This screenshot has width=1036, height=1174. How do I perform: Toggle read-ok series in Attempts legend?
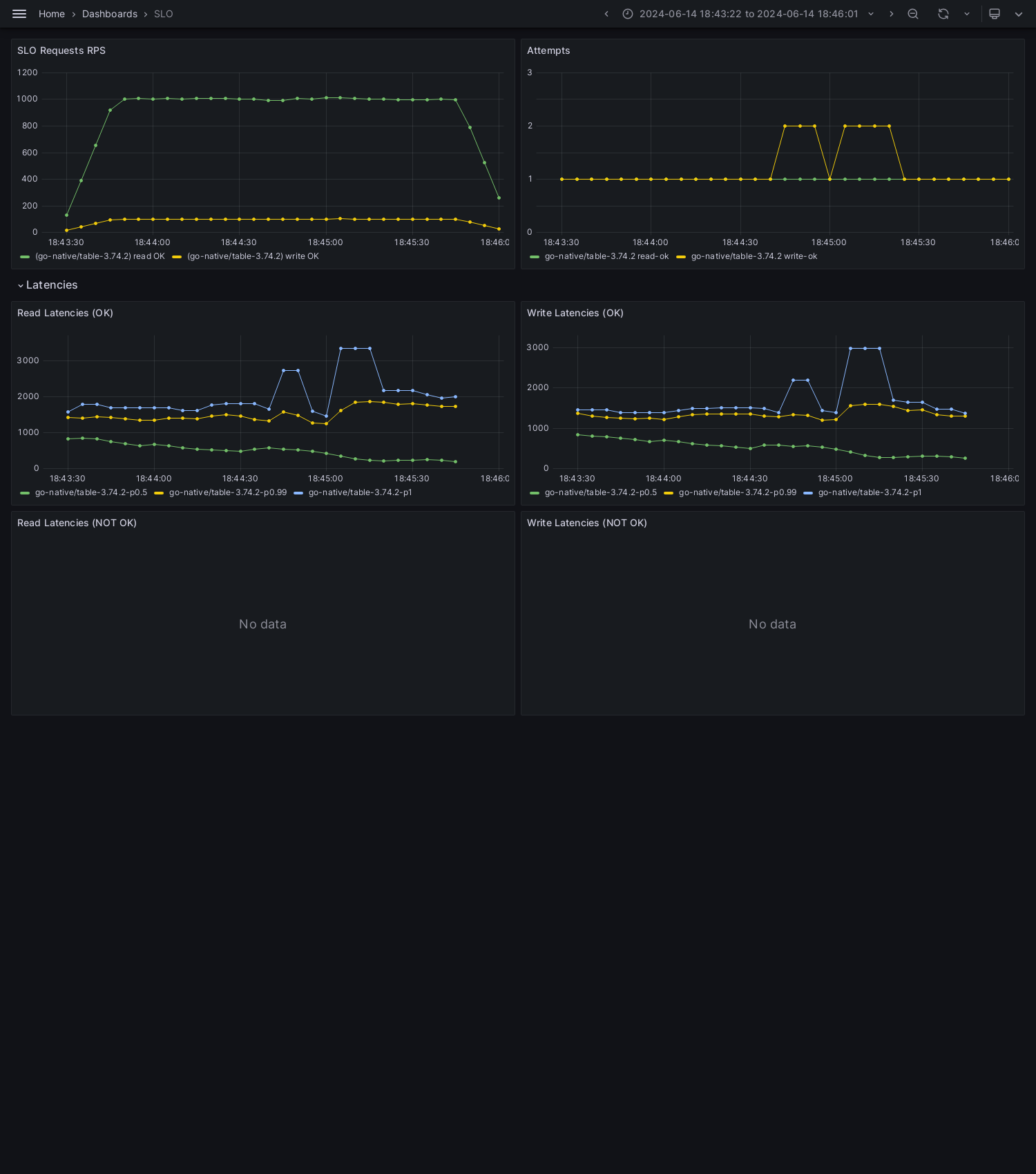(x=606, y=256)
